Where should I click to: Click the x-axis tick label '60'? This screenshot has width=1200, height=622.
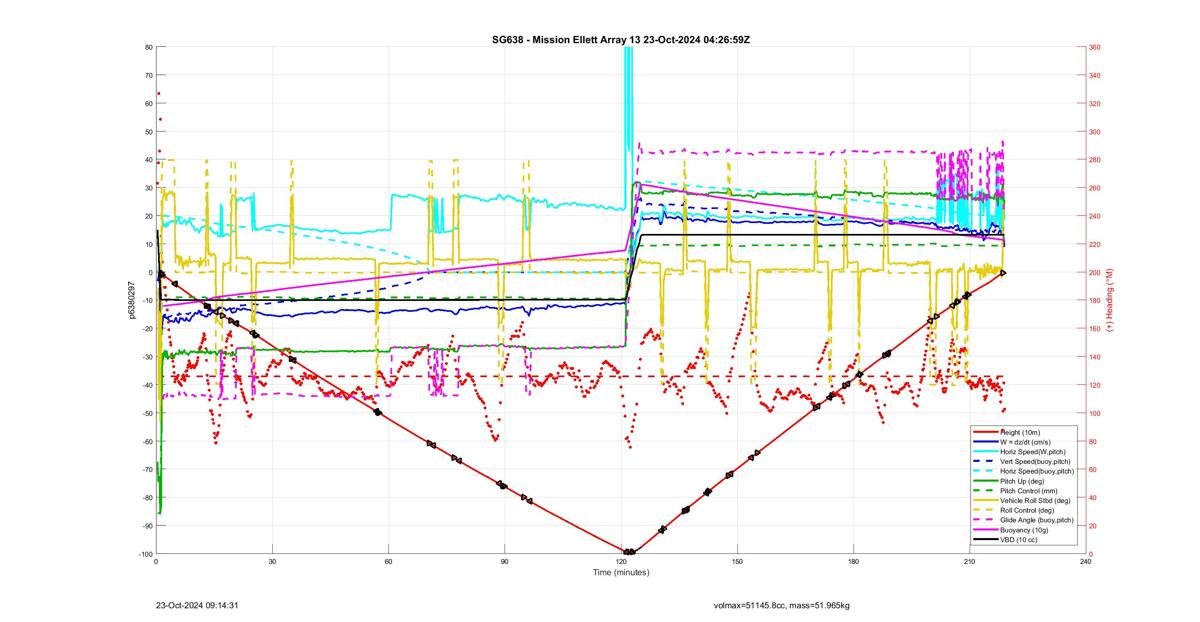tap(388, 562)
